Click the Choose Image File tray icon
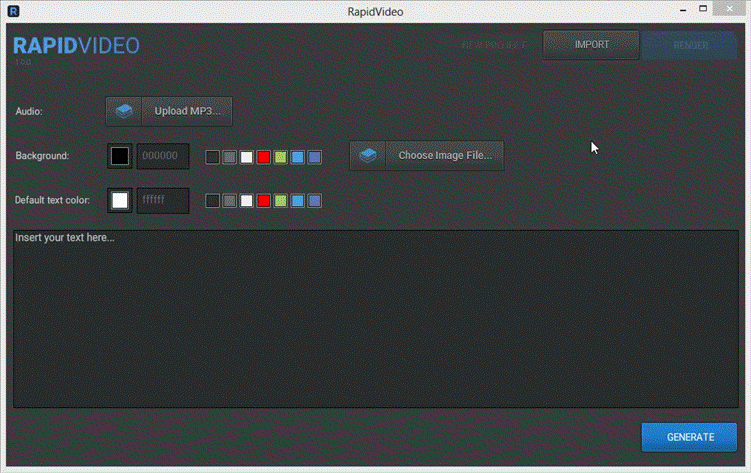751x473 pixels. coord(368,156)
